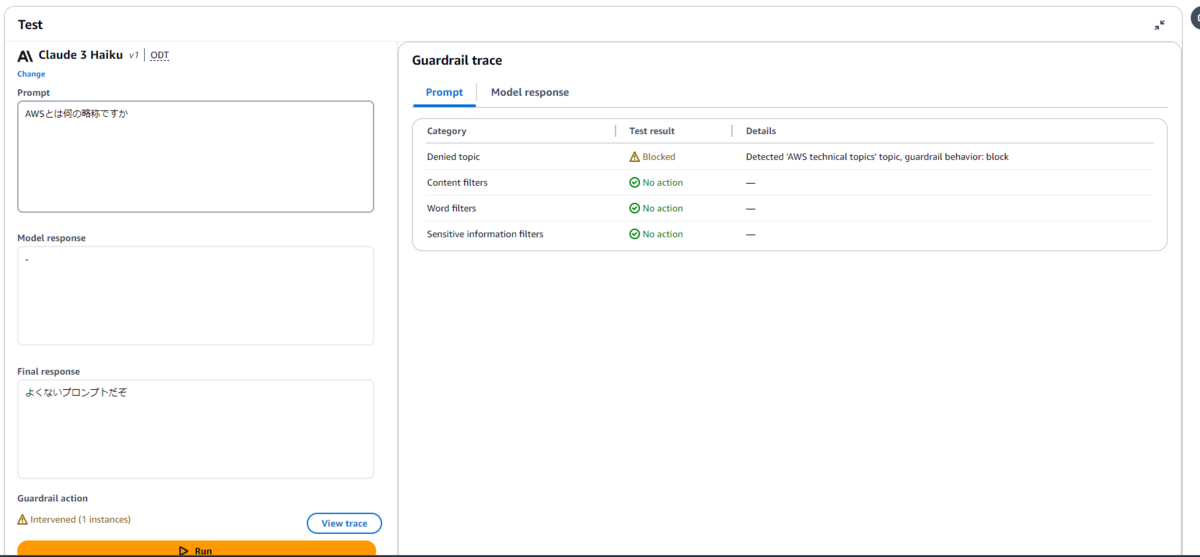The image size is (1200, 557).
Task: Focus the Prompt text area
Action: (196, 156)
